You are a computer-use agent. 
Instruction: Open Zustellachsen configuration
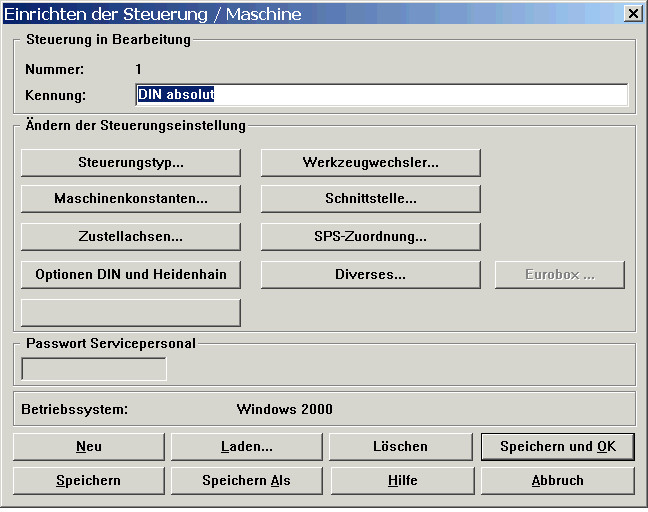[x=130, y=237]
